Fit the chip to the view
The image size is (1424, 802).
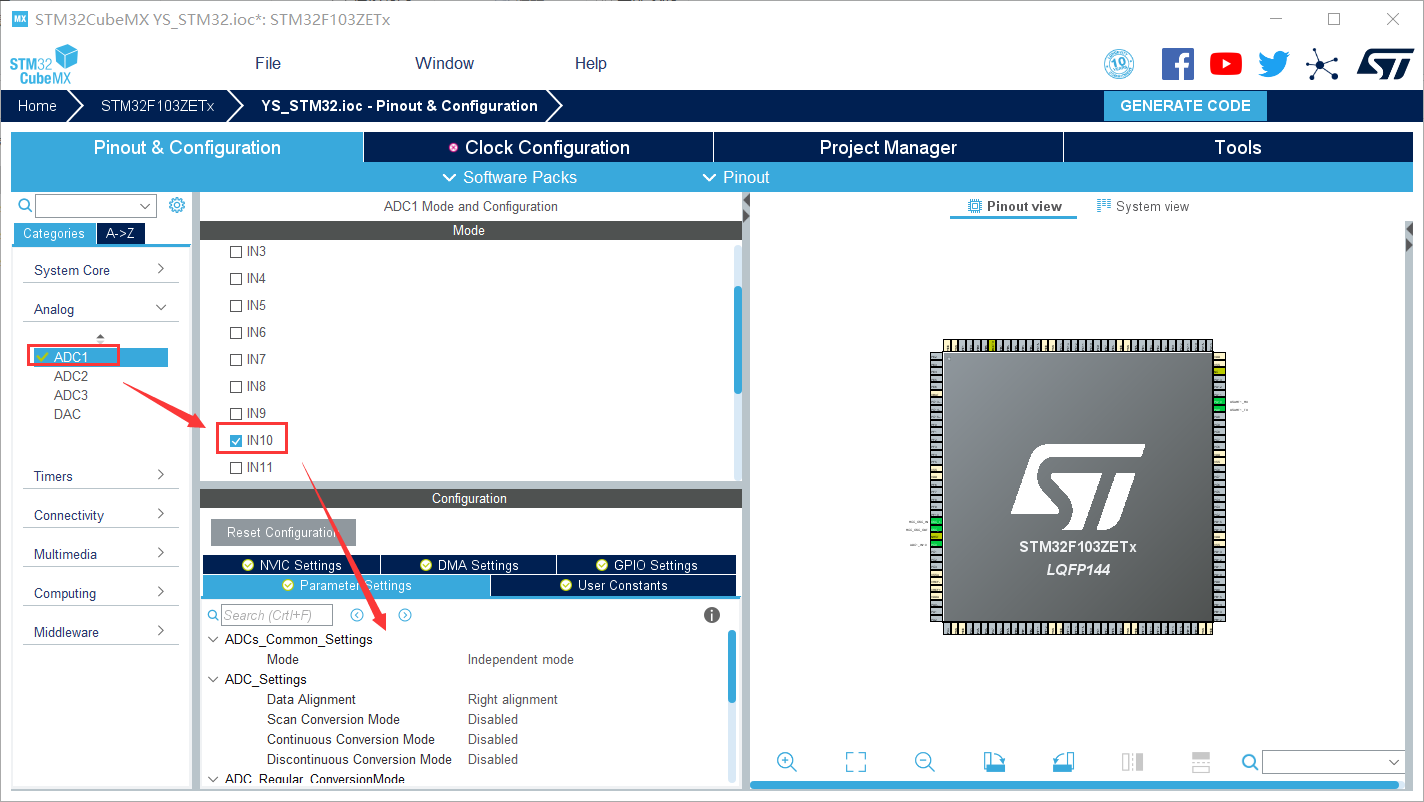click(856, 762)
